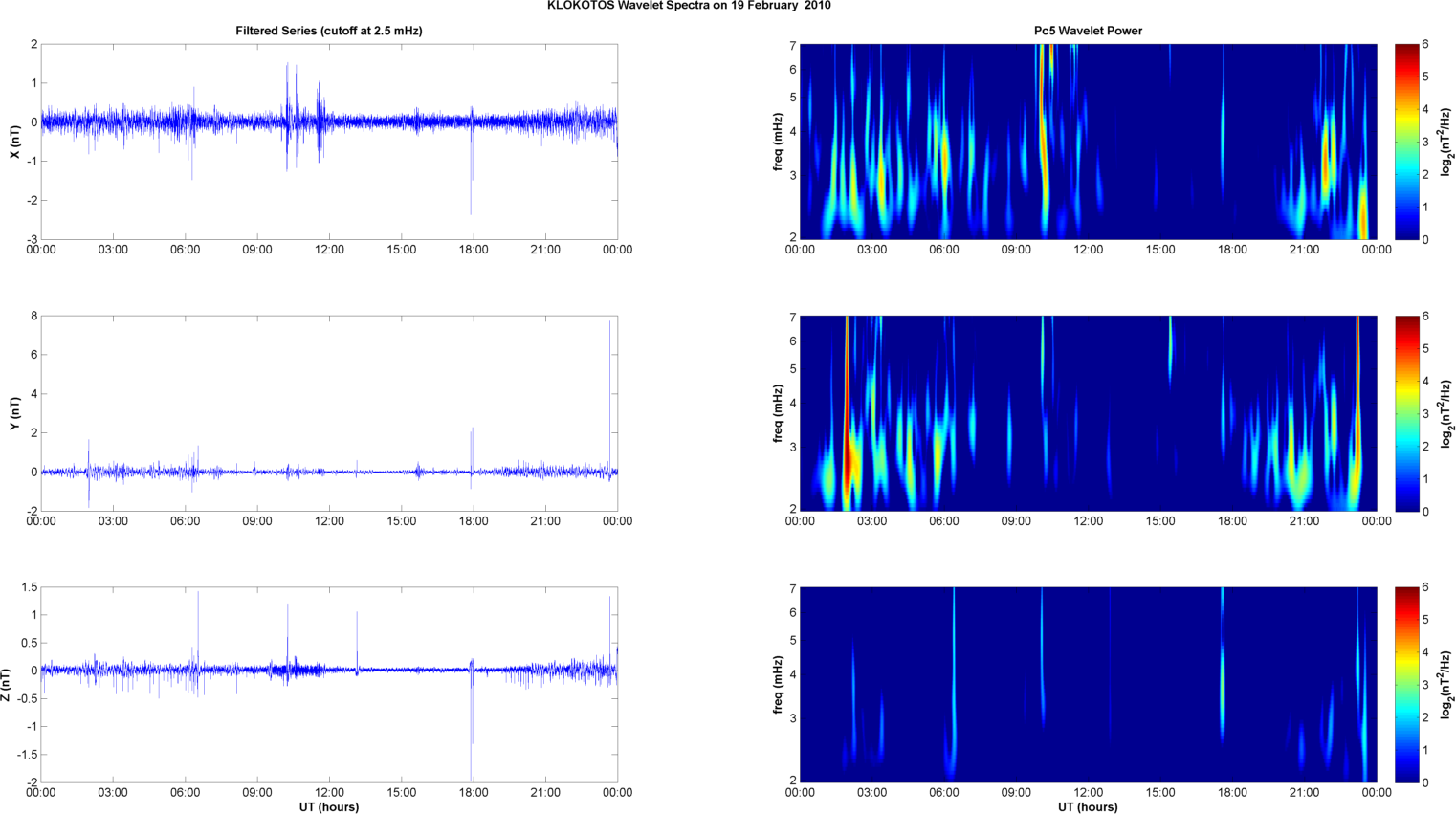Image resolution: width=1456 pixels, height=814 pixels.
Task: Click freq (mHz) label of Z wavelet spectrum
Action: [x=779, y=685]
